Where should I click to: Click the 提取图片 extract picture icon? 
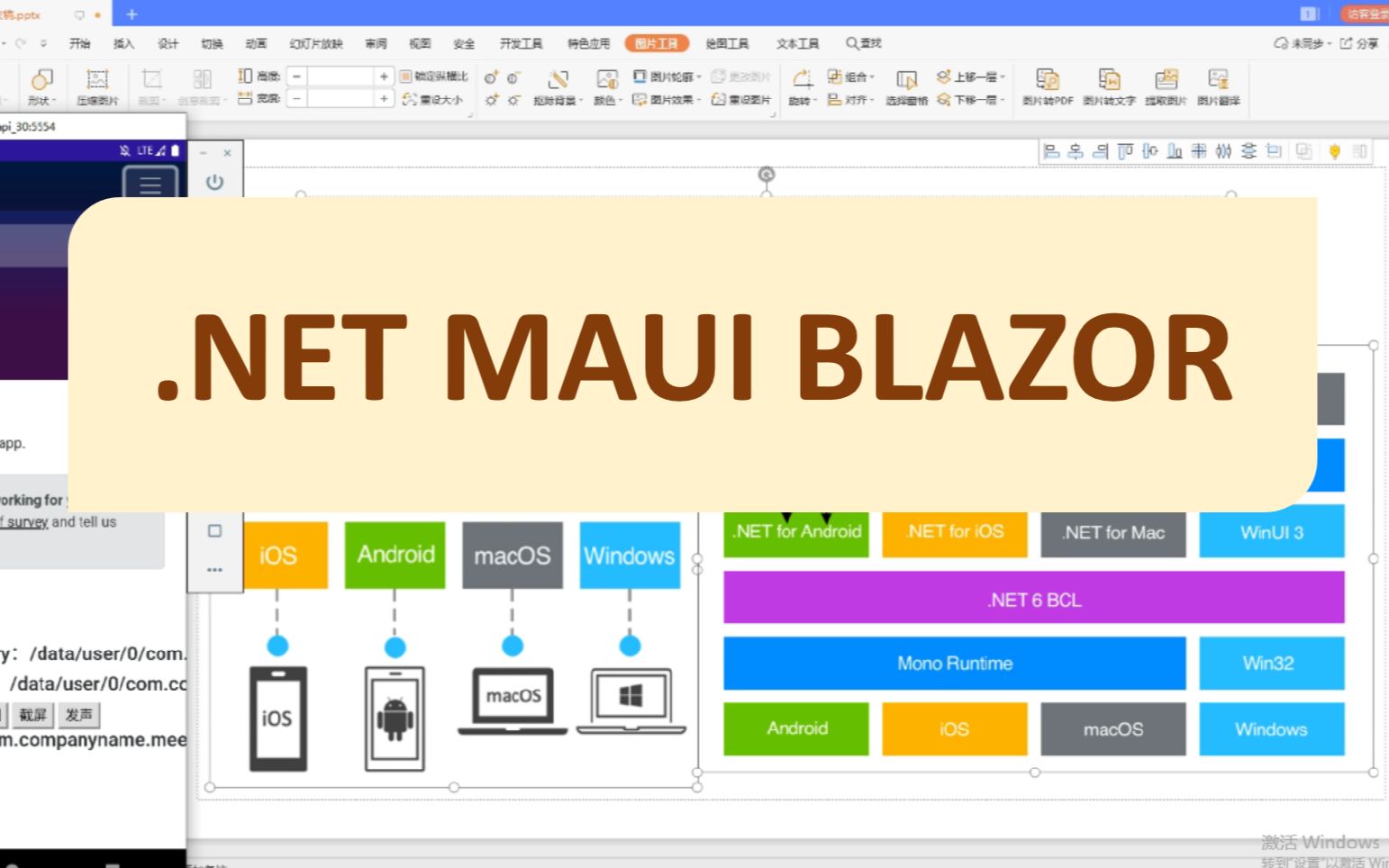(1167, 79)
